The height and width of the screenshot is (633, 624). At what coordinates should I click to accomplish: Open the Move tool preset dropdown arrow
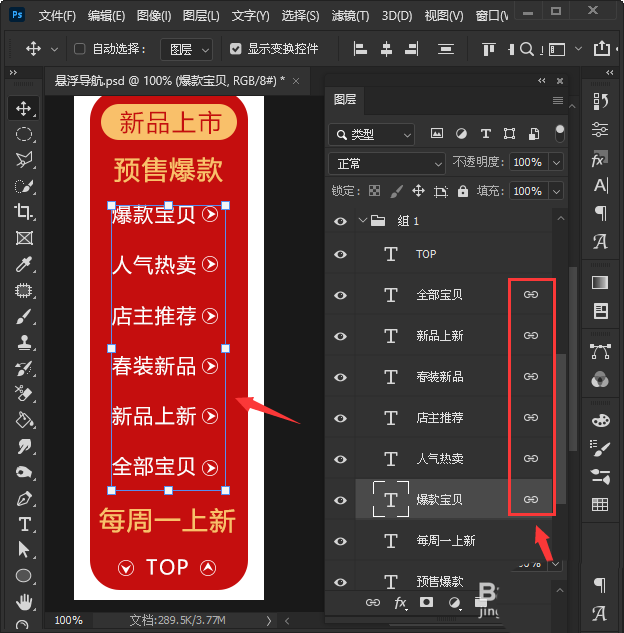(54, 50)
